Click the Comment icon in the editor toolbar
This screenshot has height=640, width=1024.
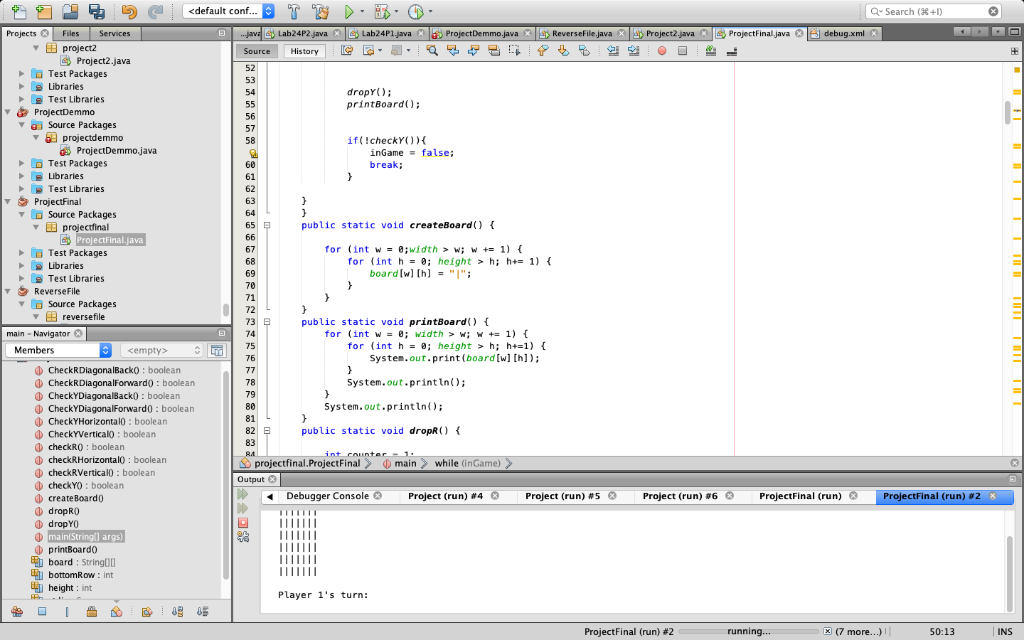[x=711, y=50]
